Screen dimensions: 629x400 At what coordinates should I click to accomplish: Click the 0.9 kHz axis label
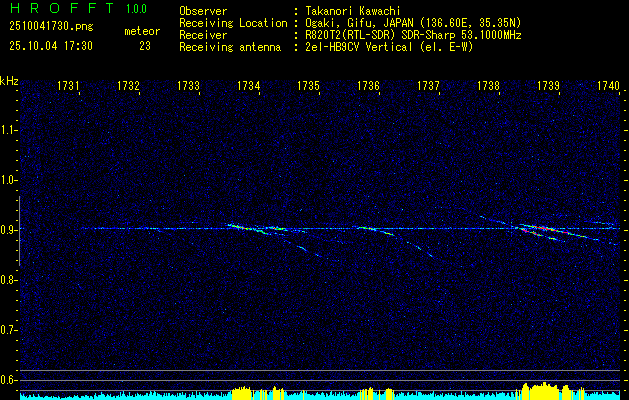pos(8,230)
